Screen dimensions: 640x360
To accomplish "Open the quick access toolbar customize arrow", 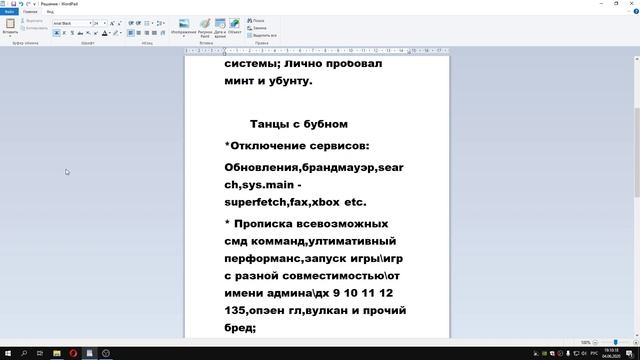I will 35,4.
